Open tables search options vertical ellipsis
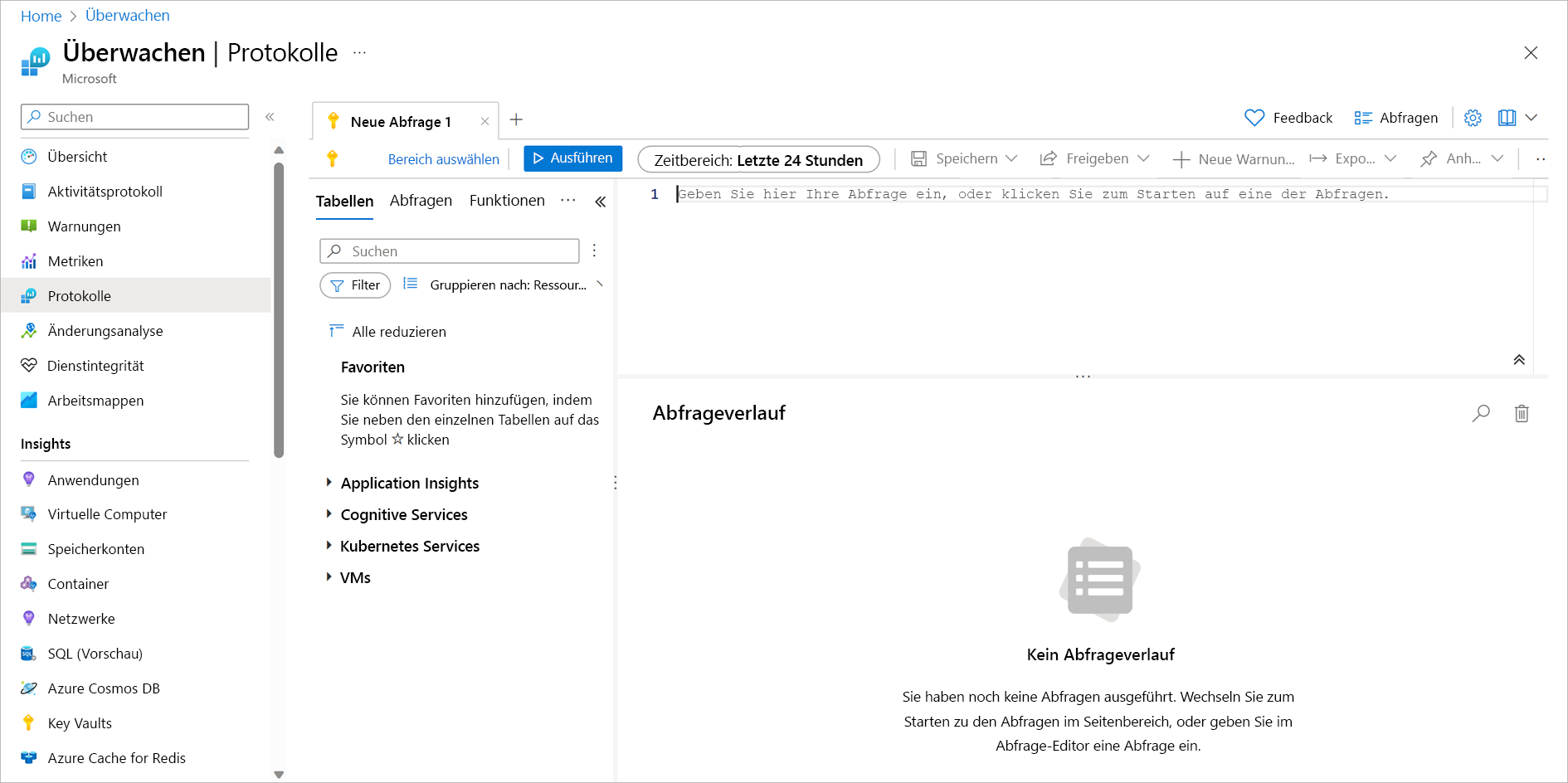Image resolution: width=1568 pixels, height=783 pixels. (594, 250)
